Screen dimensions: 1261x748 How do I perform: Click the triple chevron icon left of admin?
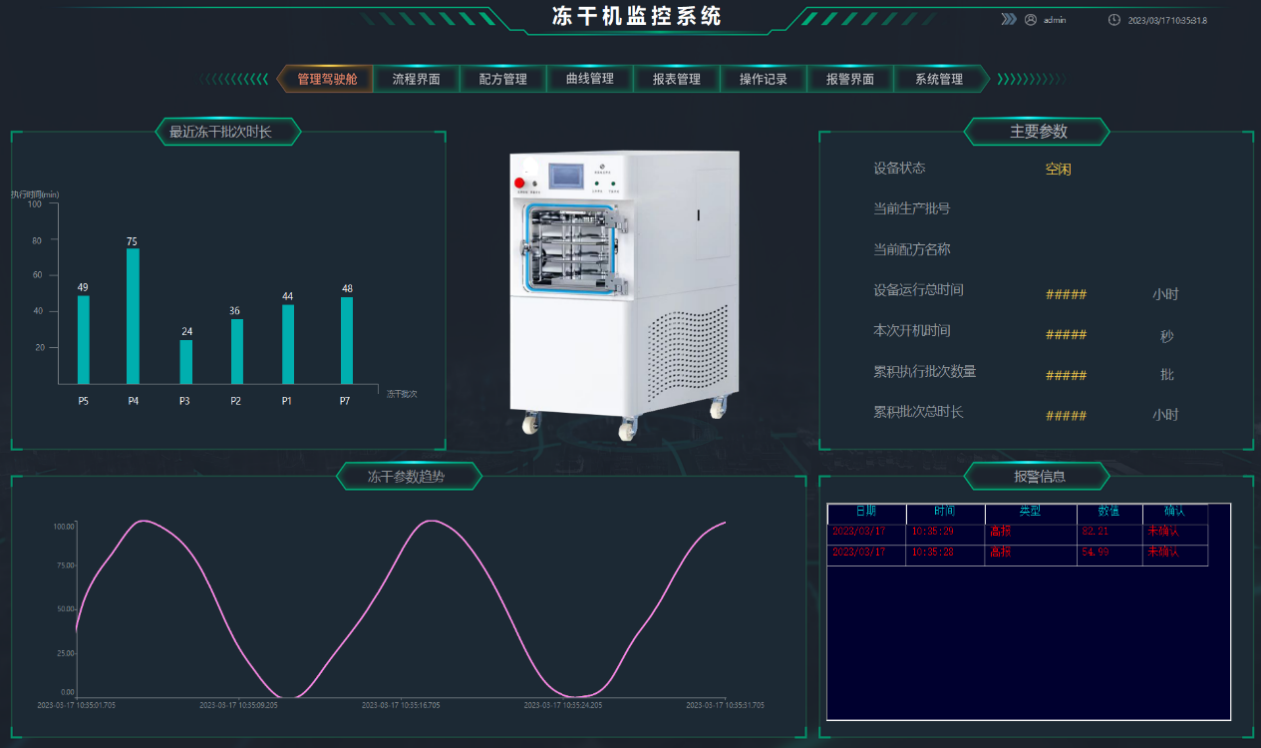point(1009,19)
